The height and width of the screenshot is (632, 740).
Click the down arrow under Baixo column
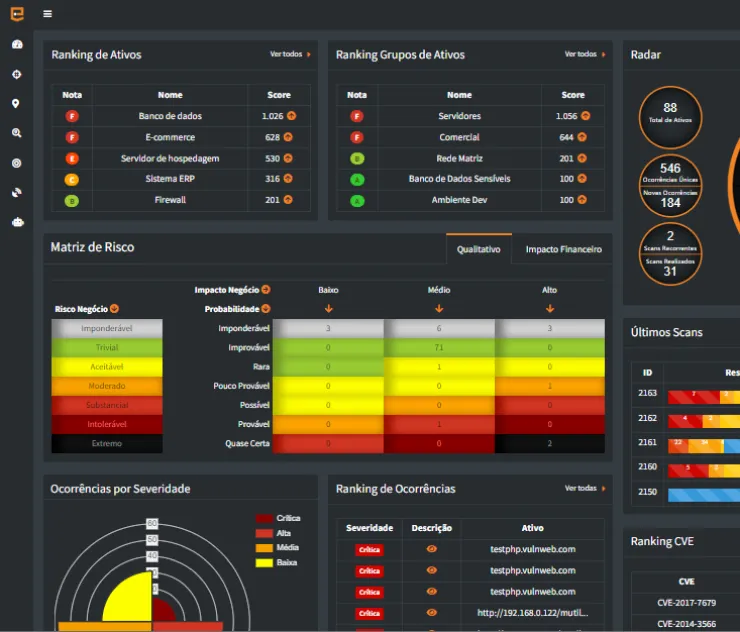(328, 309)
